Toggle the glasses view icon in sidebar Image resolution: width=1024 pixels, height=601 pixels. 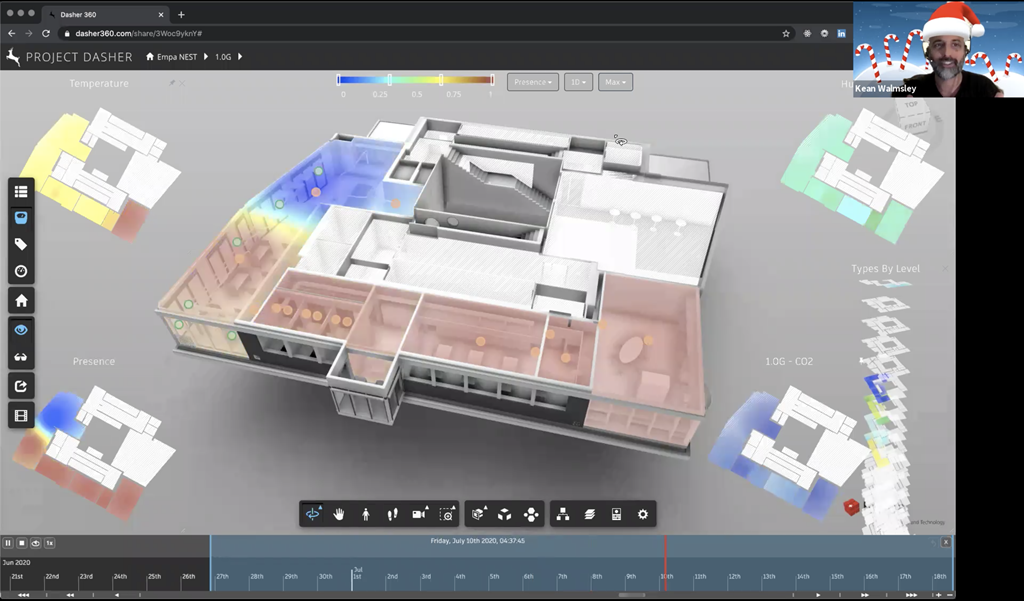click(21, 358)
